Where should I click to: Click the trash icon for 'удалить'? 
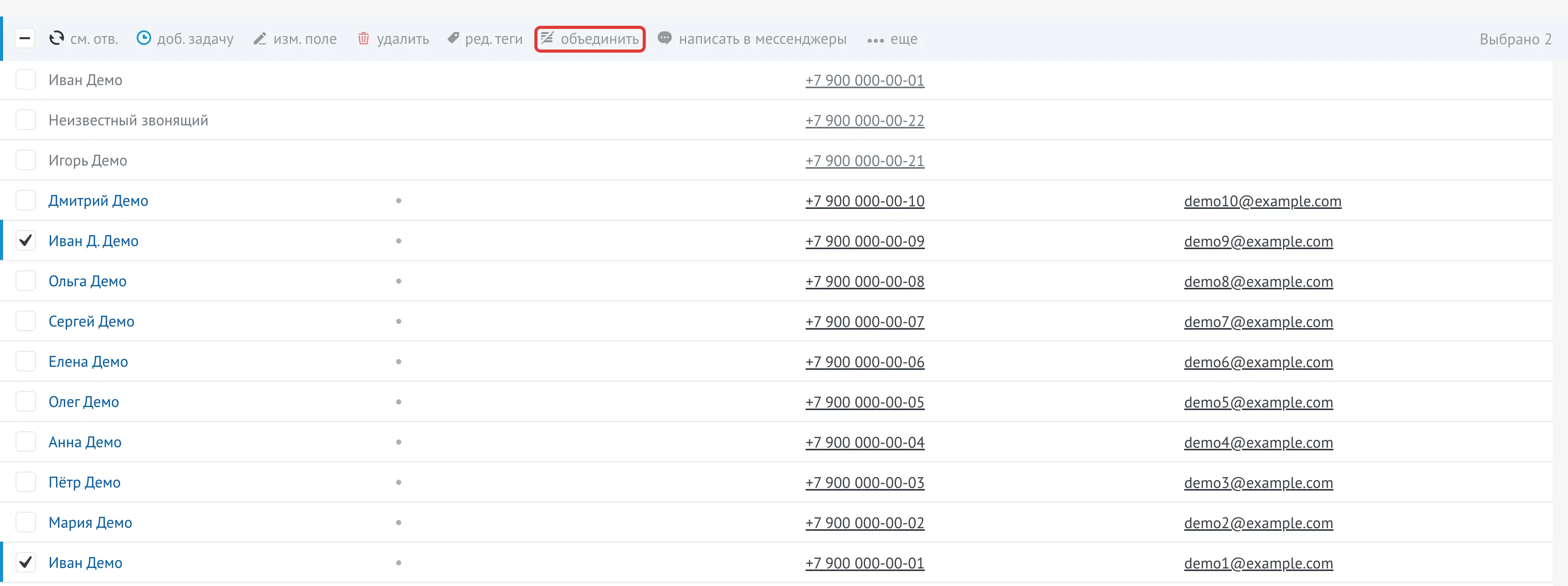coord(364,38)
